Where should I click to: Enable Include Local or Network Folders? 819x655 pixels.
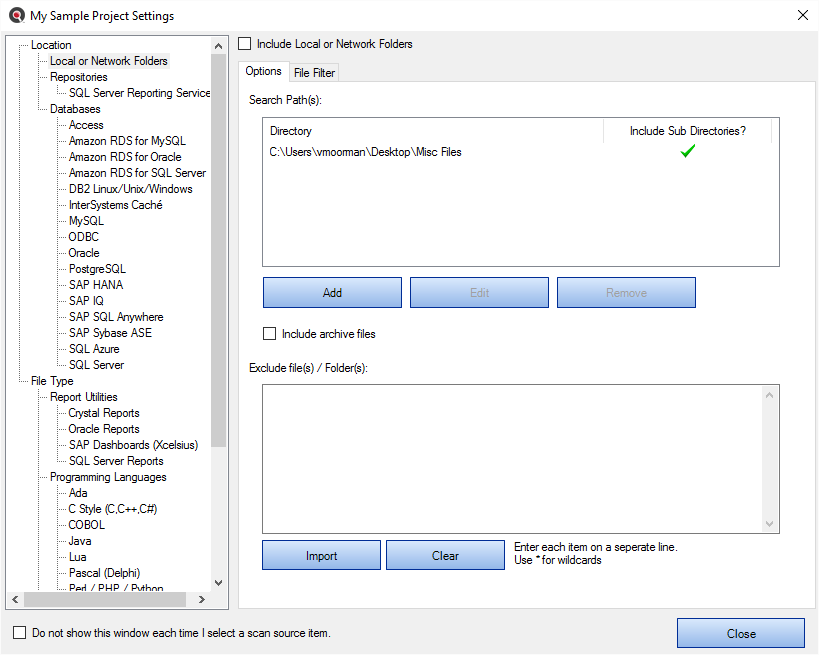[245, 44]
